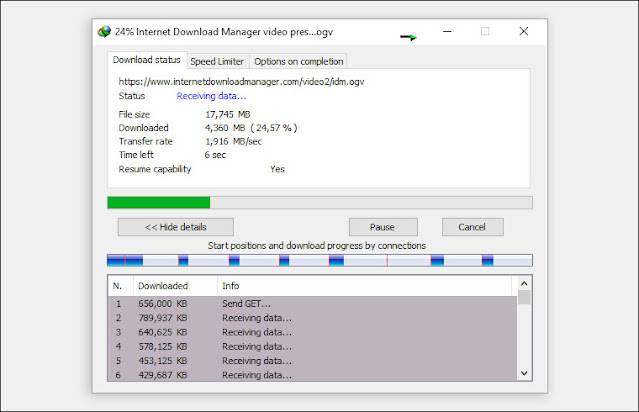Open the Speed Limiter tab

217,62
